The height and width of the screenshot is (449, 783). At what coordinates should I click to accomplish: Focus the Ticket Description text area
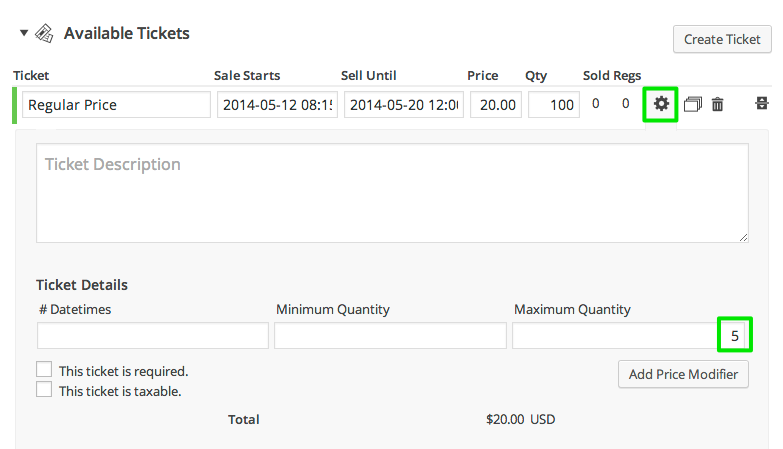392,192
